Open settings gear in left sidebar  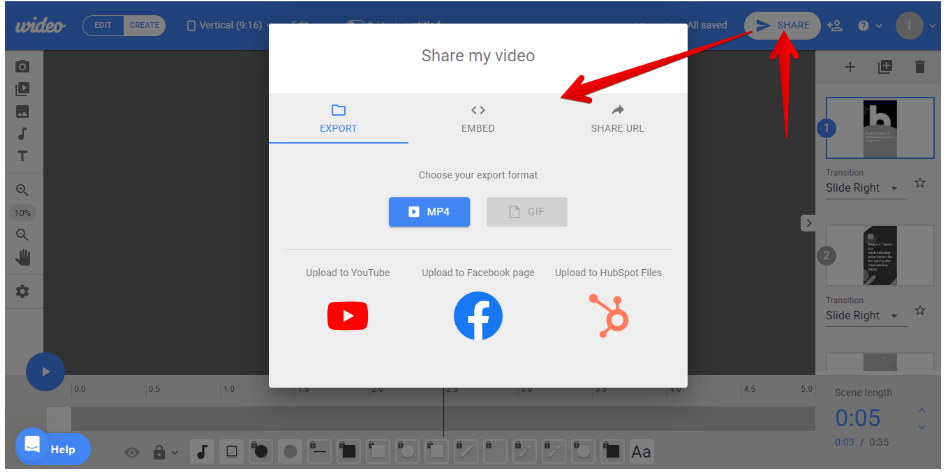22,291
